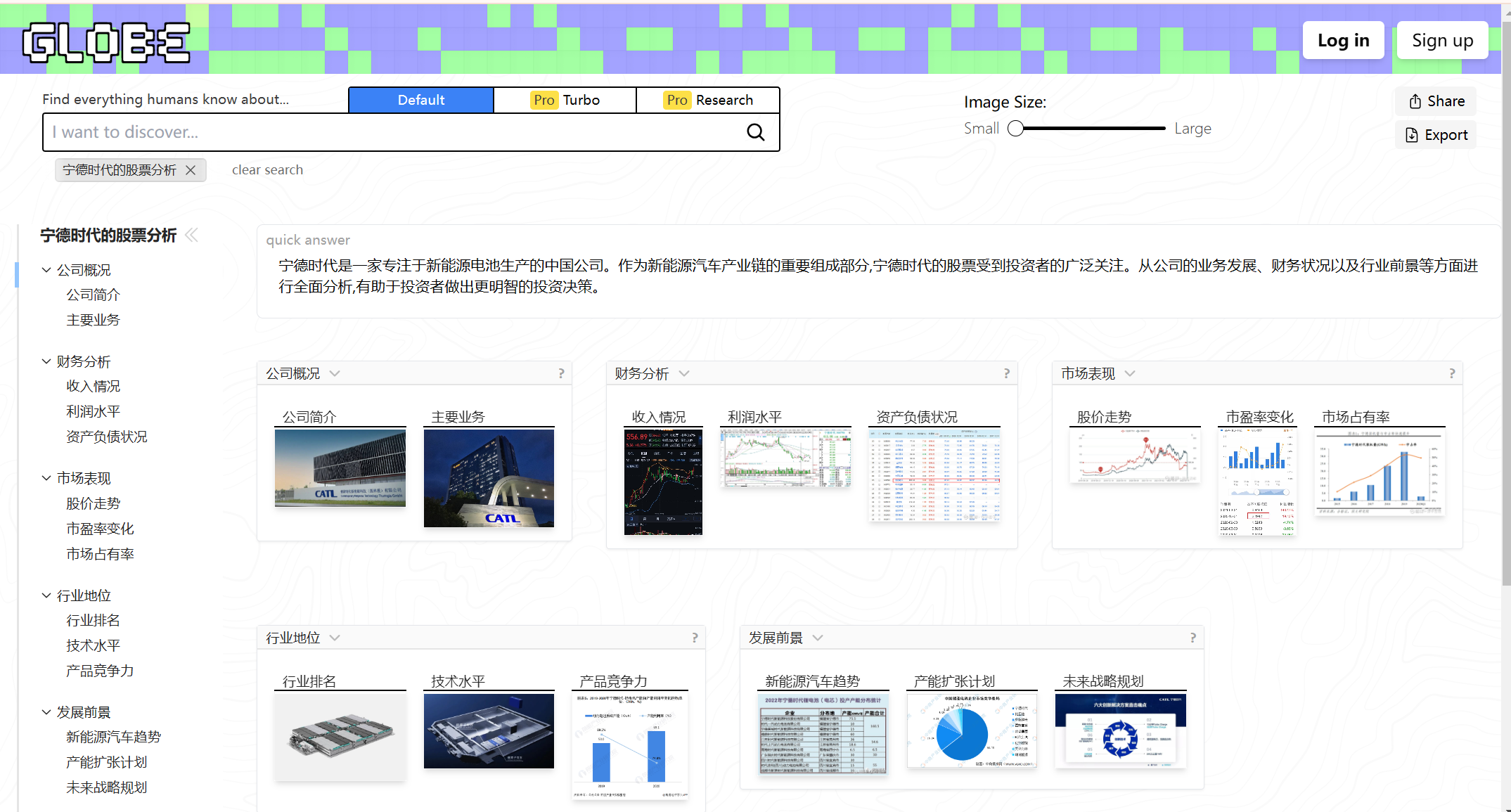The height and width of the screenshot is (812, 1511).
Task: Open the 股价走势 line chart thumbnail
Action: click(1135, 456)
